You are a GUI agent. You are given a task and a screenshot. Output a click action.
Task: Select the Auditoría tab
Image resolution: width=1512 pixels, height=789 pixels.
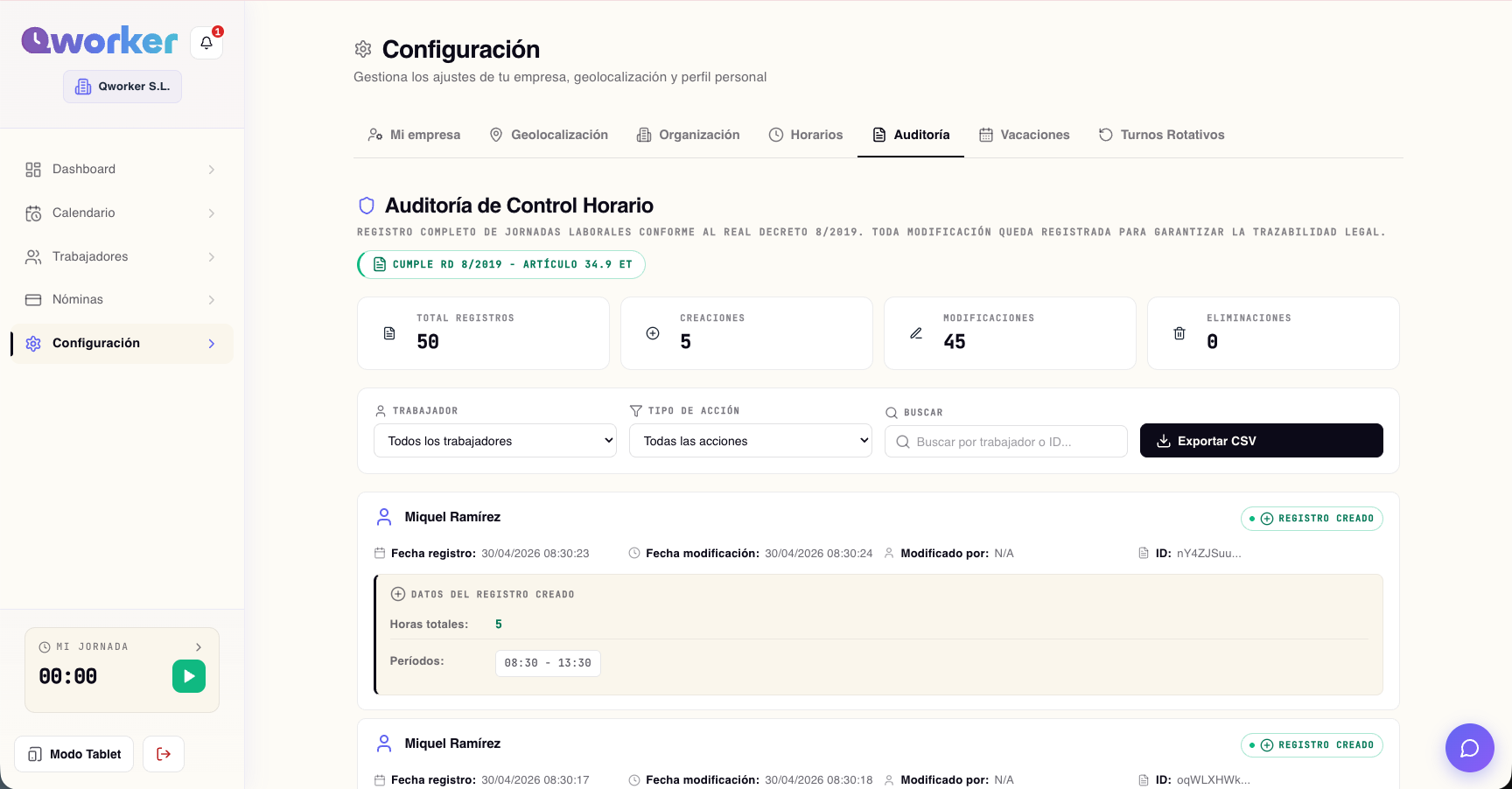coord(911,135)
